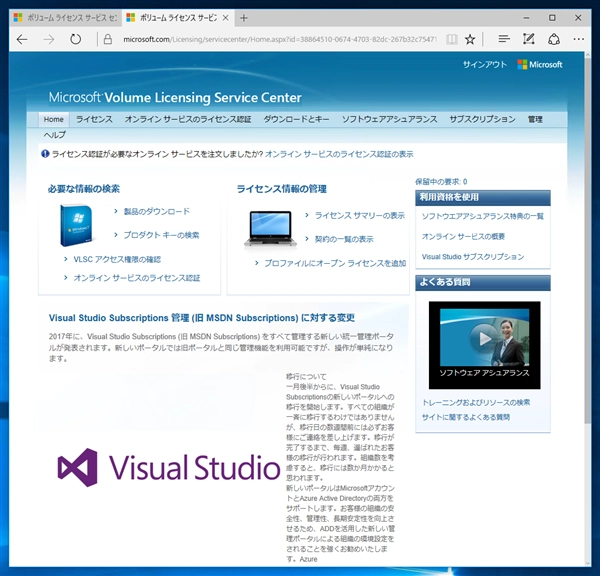Open the Hub lines icon
The width and height of the screenshot is (600, 576).
point(504,39)
